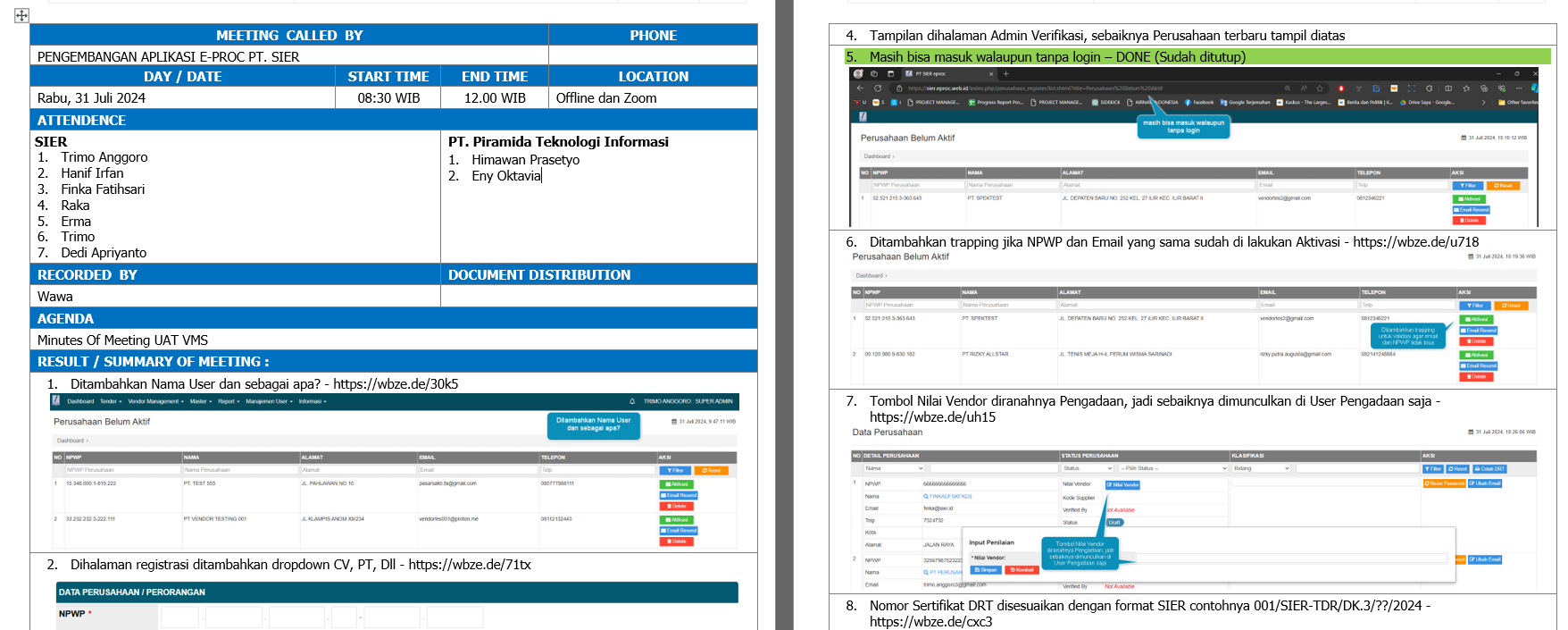Expand the Bidang dropdown
1568x630 pixels.
pyautogui.click(x=1261, y=468)
